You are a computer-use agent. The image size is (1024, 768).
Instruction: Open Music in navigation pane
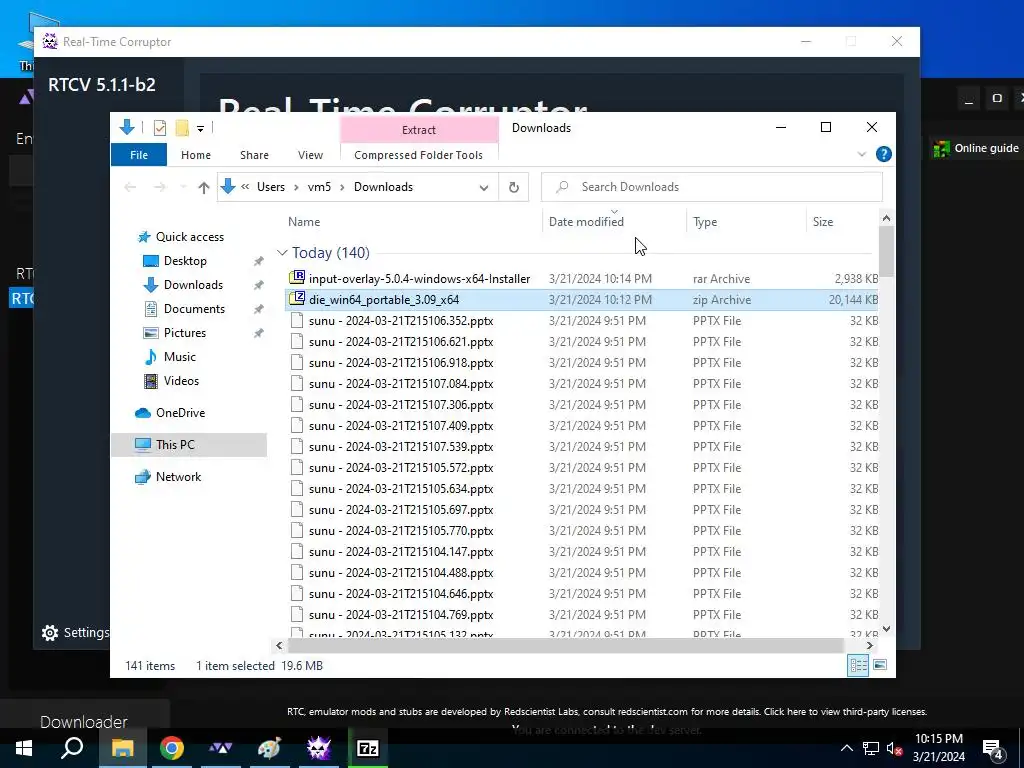[180, 357]
